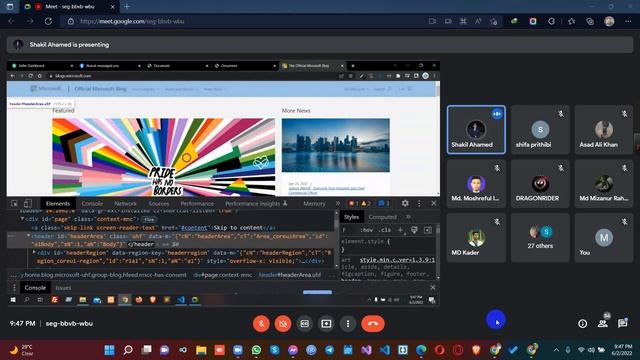Select the You self-view tile
The width and height of the screenshot is (640, 360).
pyautogui.click(x=604, y=238)
